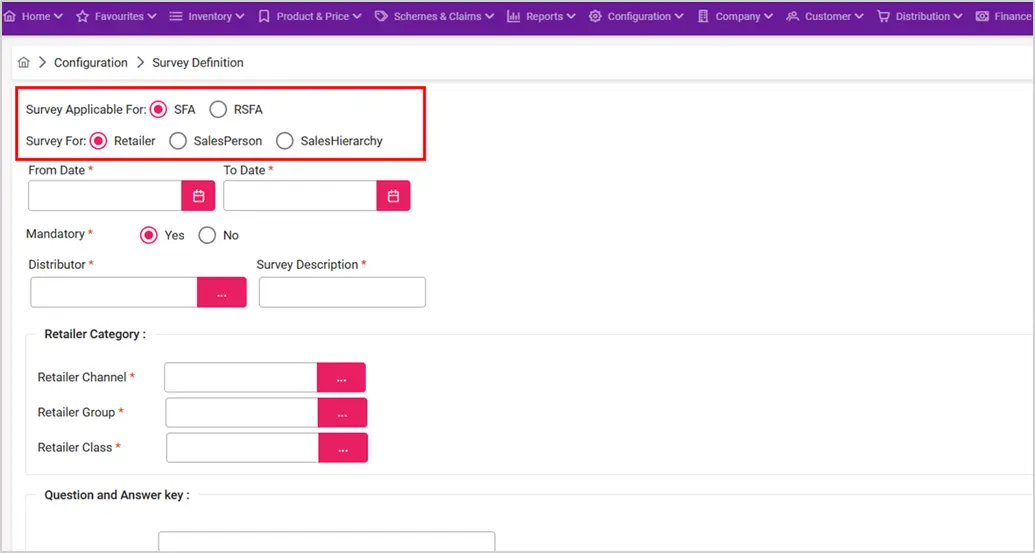This screenshot has width=1035, height=553.
Task: Open the To Date calendar picker
Action: pyautogui.click(x=393, y=196)
